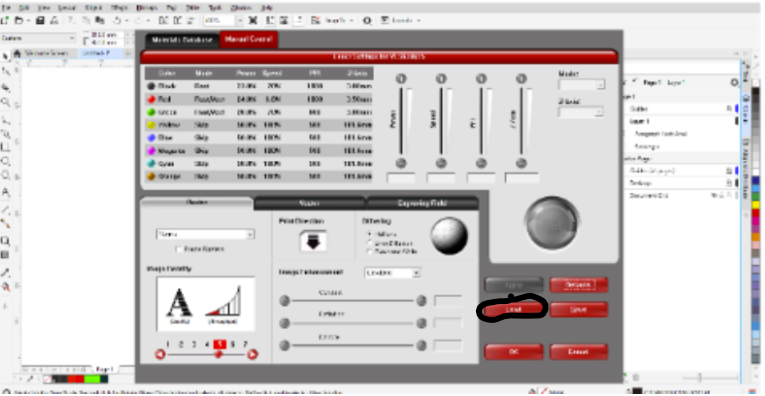Switch to the Materials Database tab
The image size is (765, 396).
pos(182,40)
